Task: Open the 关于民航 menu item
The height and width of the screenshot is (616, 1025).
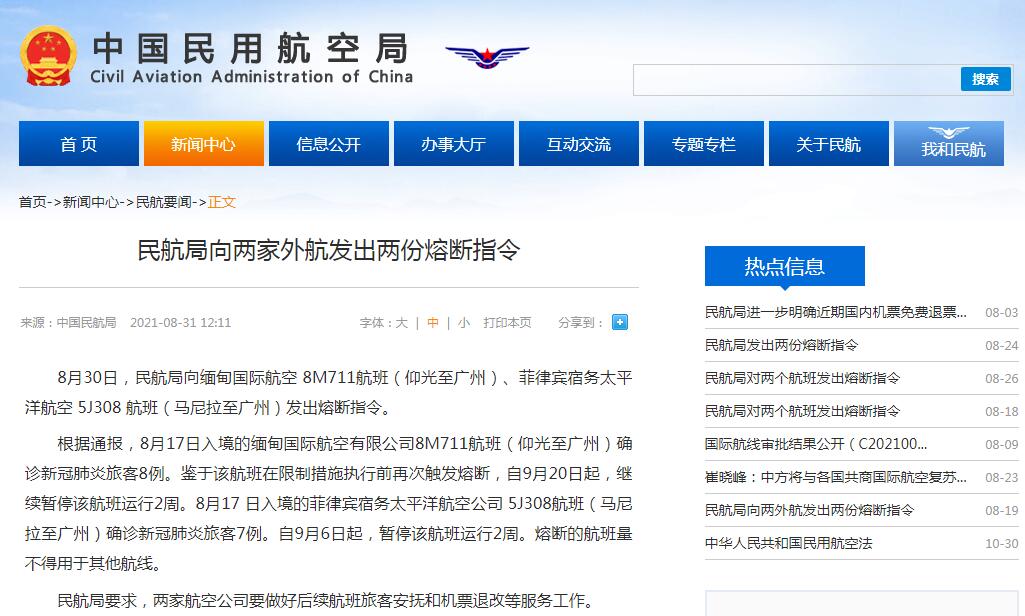Action: point(828,144)
